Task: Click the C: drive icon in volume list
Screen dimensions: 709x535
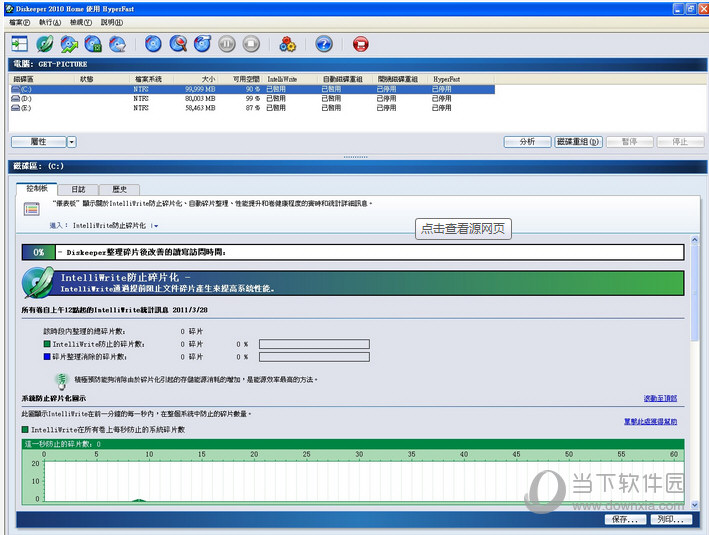Action: pos(16,90)
